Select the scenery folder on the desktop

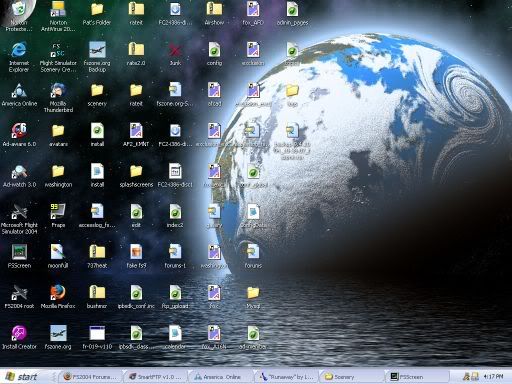click(x=97, y=90)
